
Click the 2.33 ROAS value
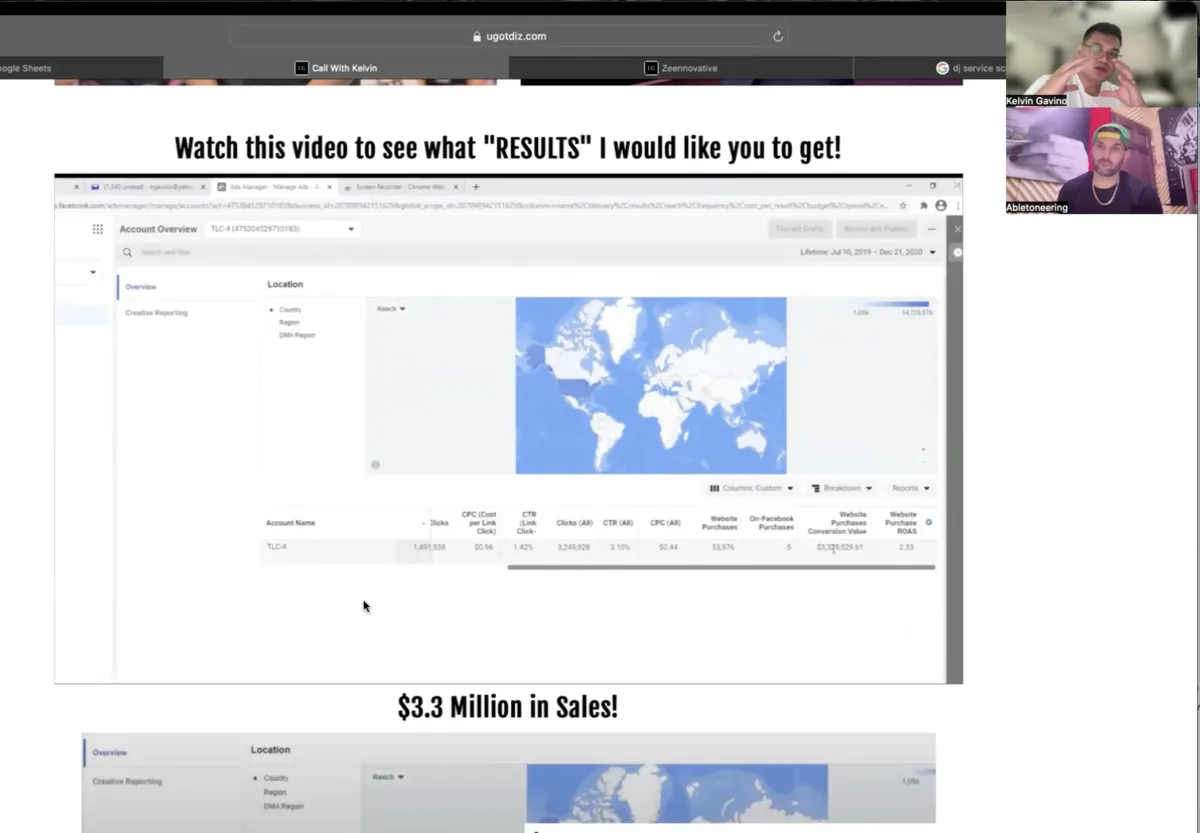point(906,547)
